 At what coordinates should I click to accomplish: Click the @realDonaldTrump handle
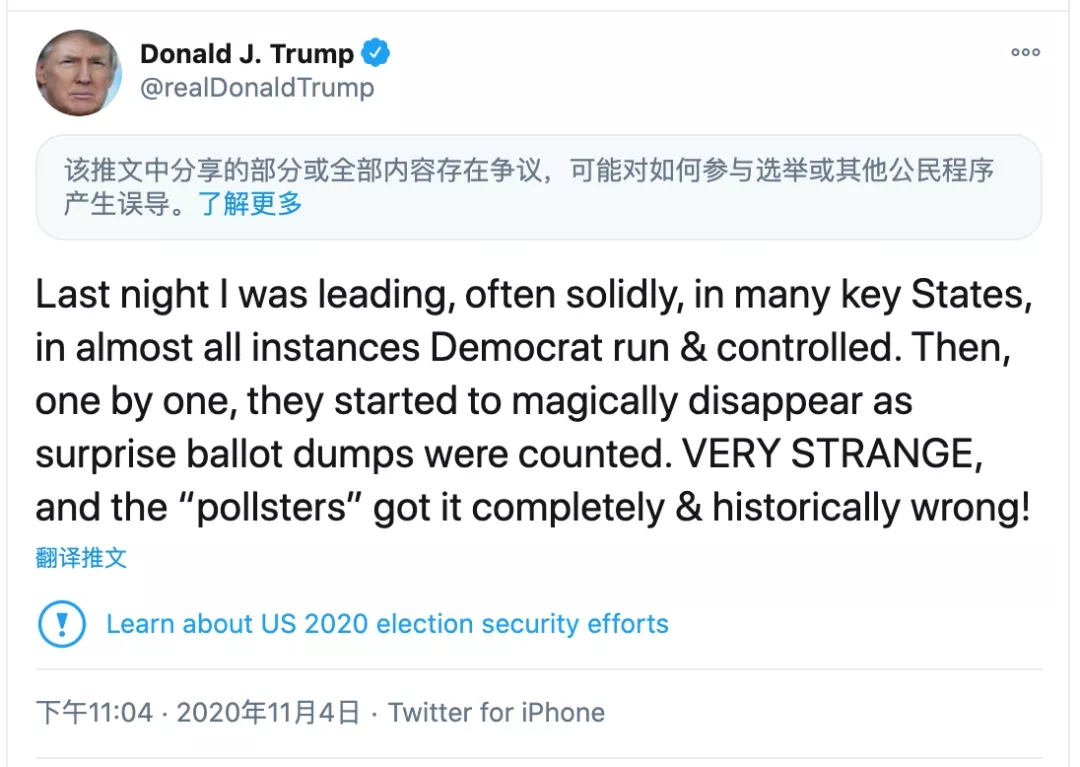(x=256, y=88)
